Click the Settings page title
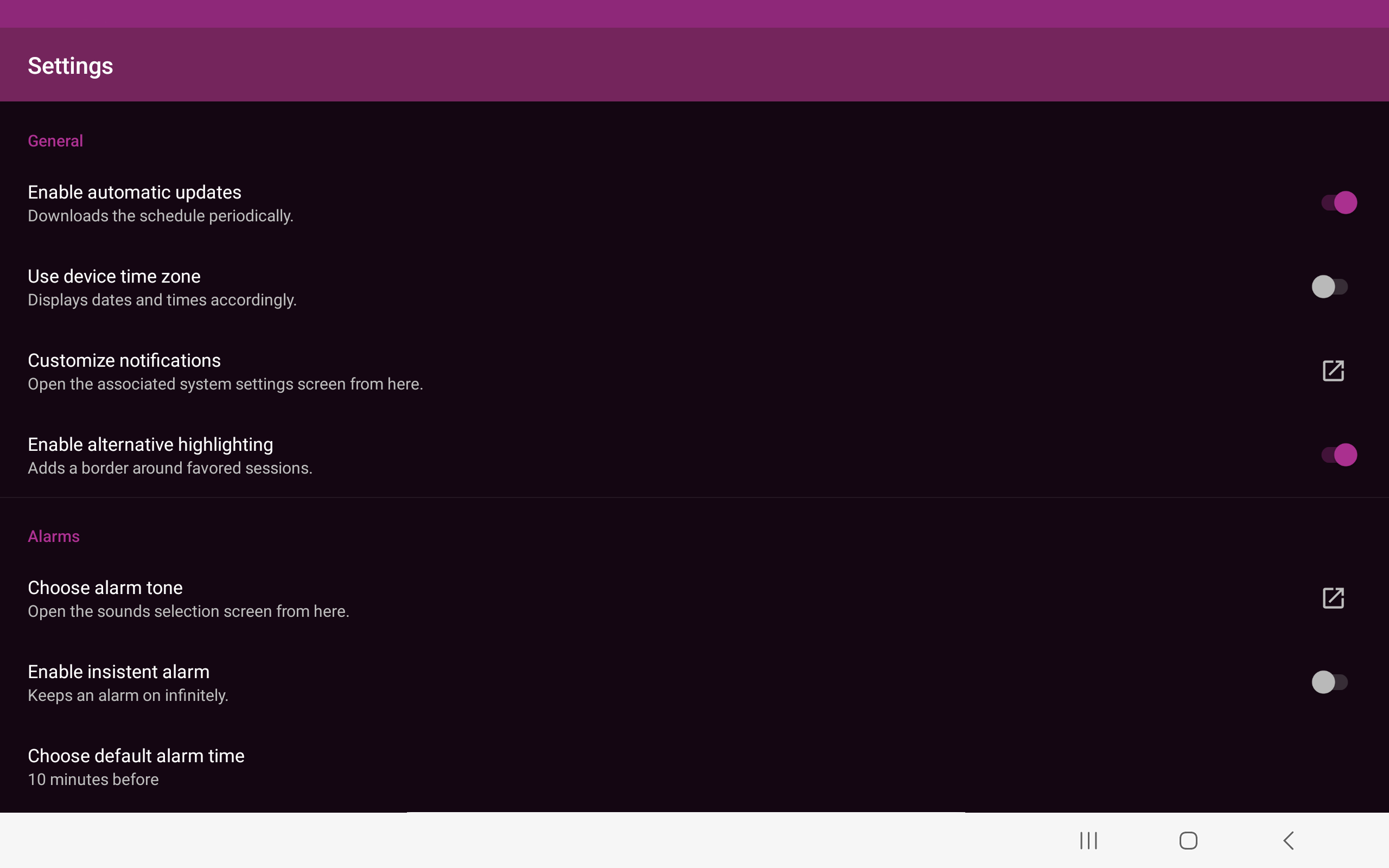Image resolution: width=1389 pixels, height=868 pixels. click(x=70, y=66)
